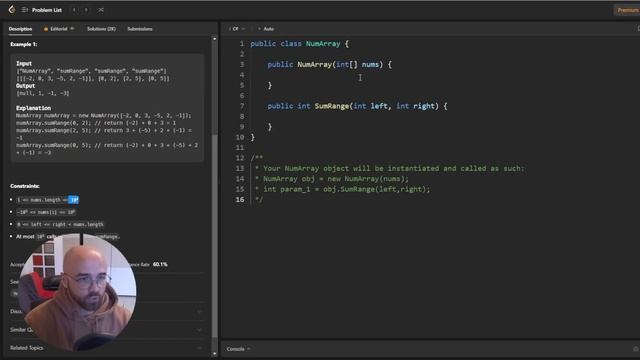This screenshot has height=360, width=640.
Task: Click line number 10 in the gutter
Action: 240,137
